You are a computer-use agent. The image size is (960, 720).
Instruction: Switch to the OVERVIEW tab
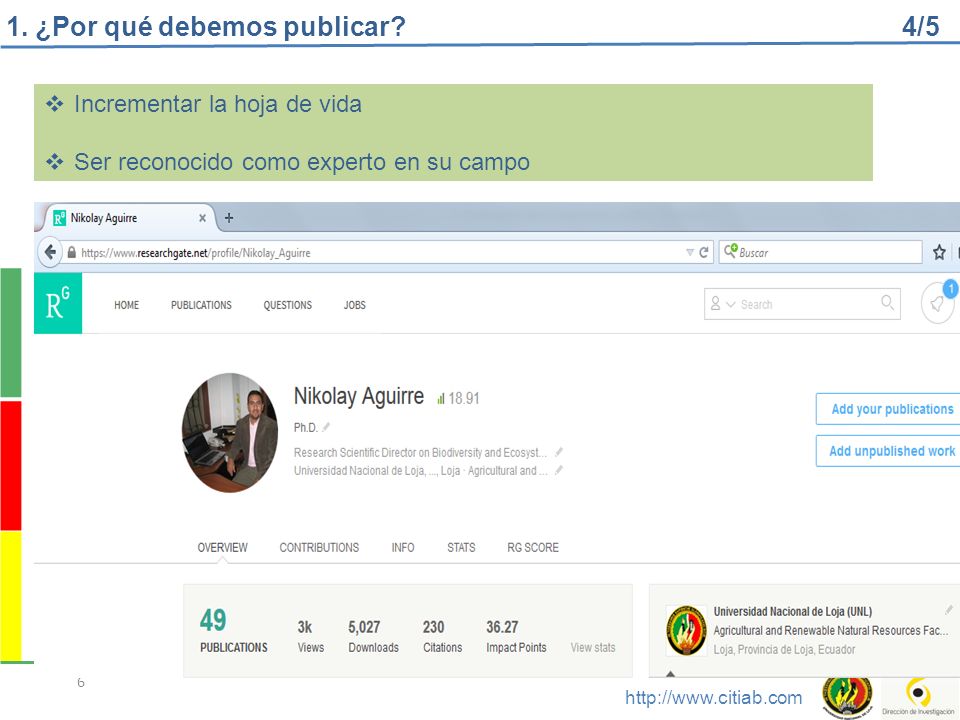click(222, 547)
